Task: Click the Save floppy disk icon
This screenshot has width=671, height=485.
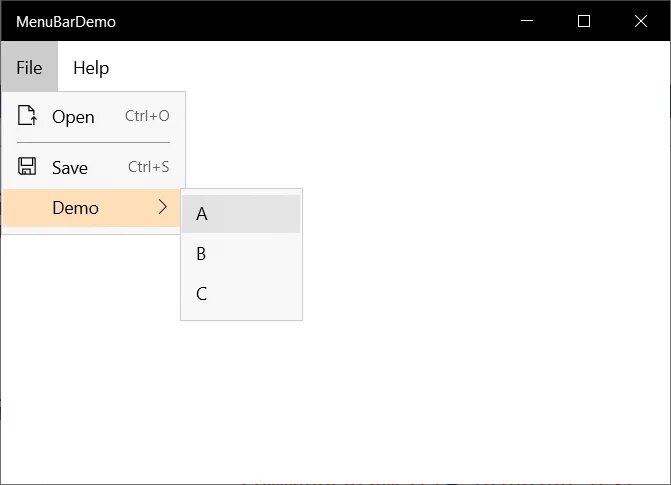Action: [28, 167]
